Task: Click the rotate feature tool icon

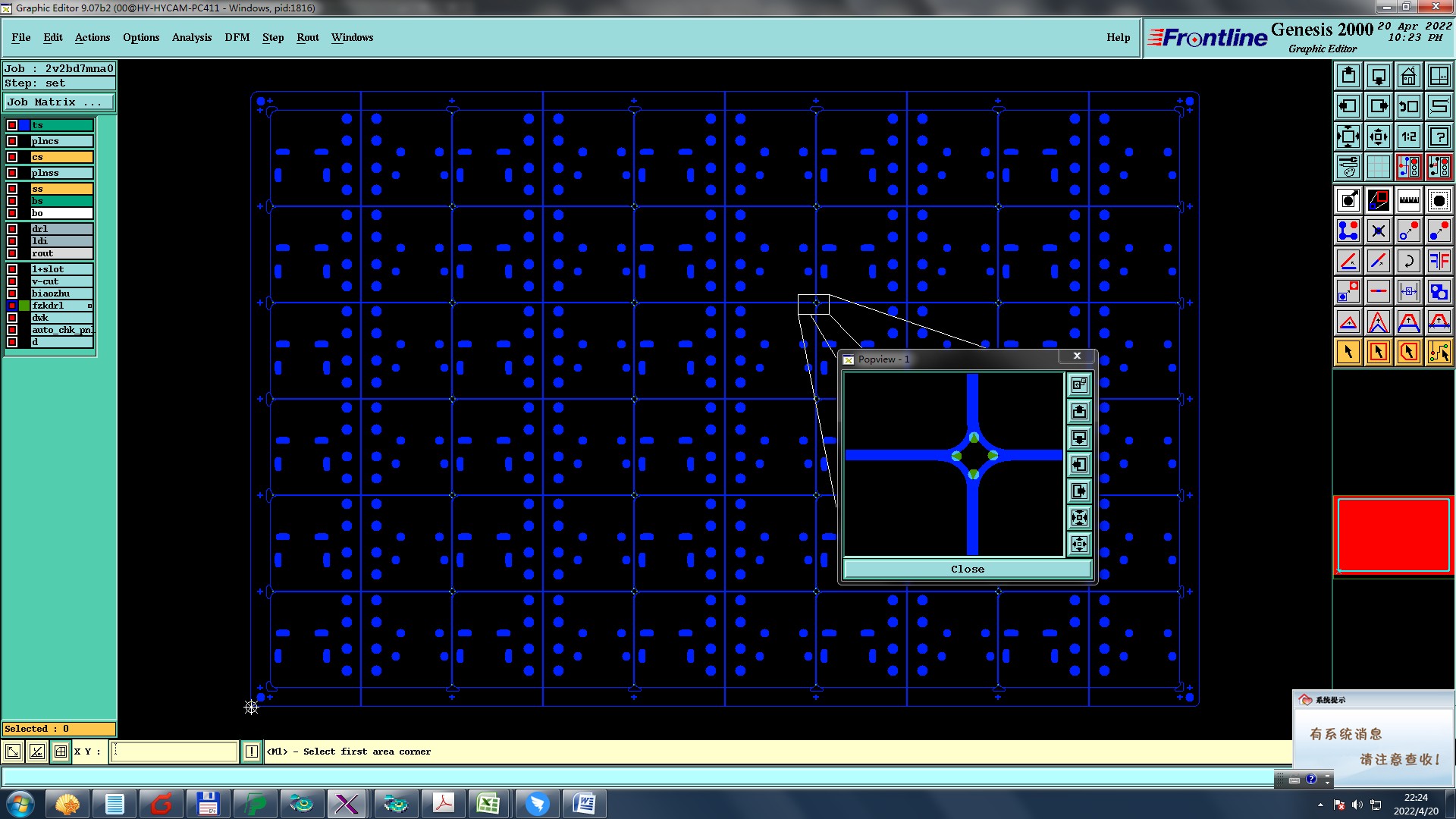Action: pos(1408,261)
